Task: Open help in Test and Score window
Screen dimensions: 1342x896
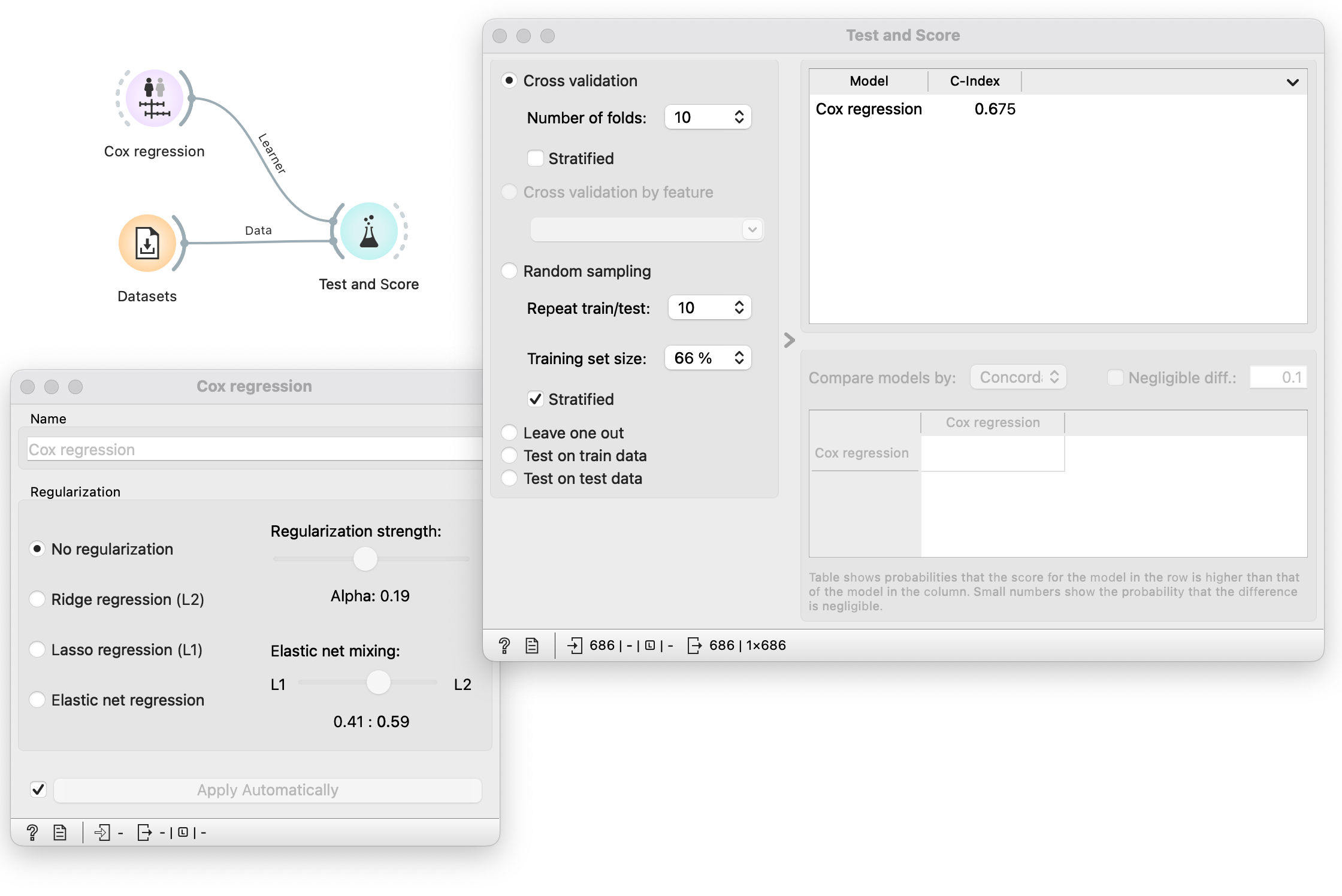Action: 504,645
